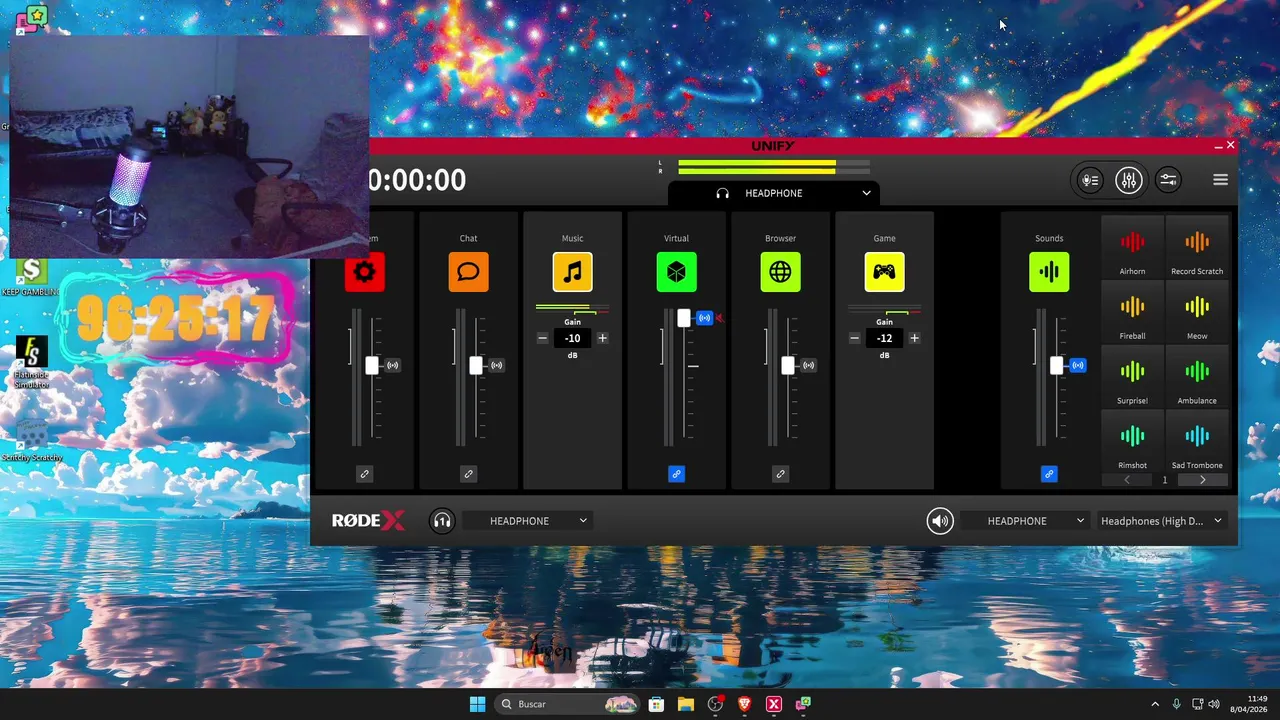Expand the top HEADPHONE mix dropdown
Screen dimensions: 1280x720
coord(775,193)
